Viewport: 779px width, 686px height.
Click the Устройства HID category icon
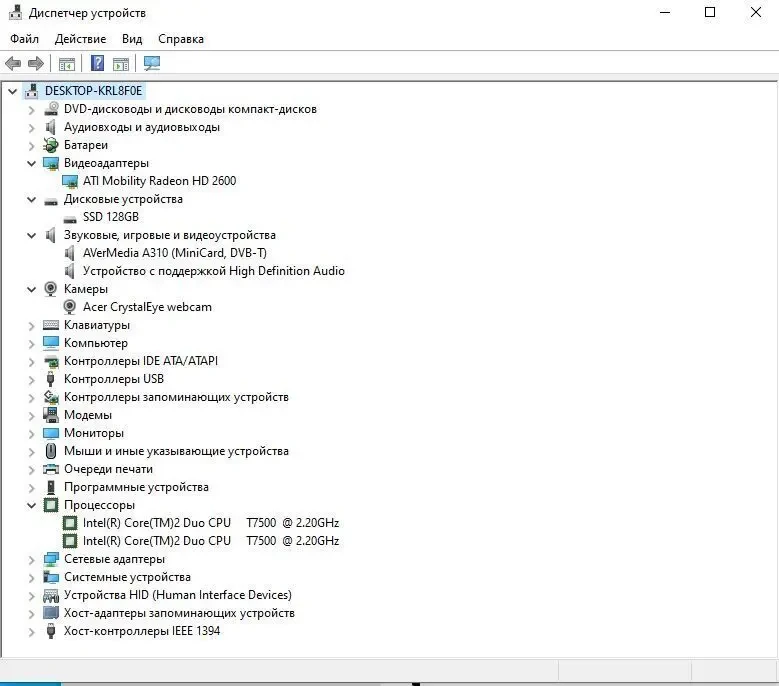tap(51, 595)
